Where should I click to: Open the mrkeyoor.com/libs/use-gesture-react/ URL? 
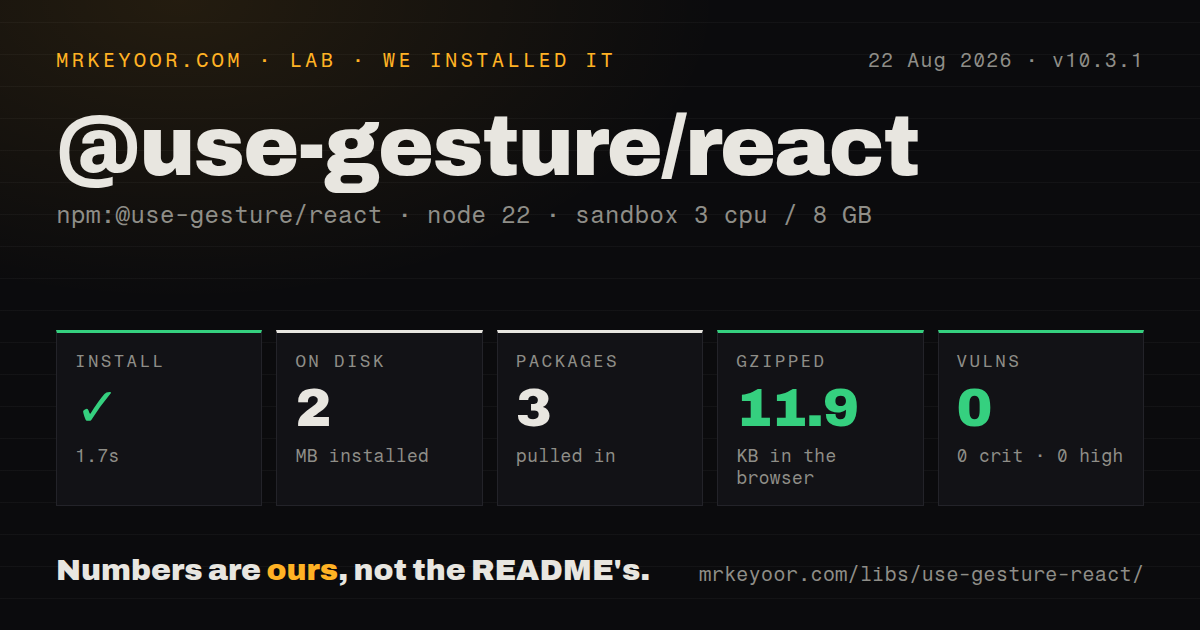point(921,575)
